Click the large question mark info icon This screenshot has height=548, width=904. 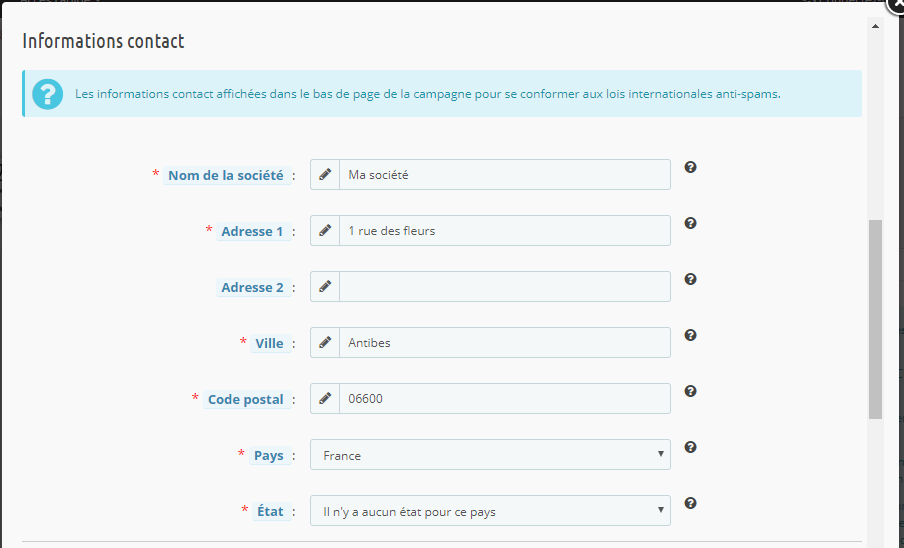tap(47, 94)
